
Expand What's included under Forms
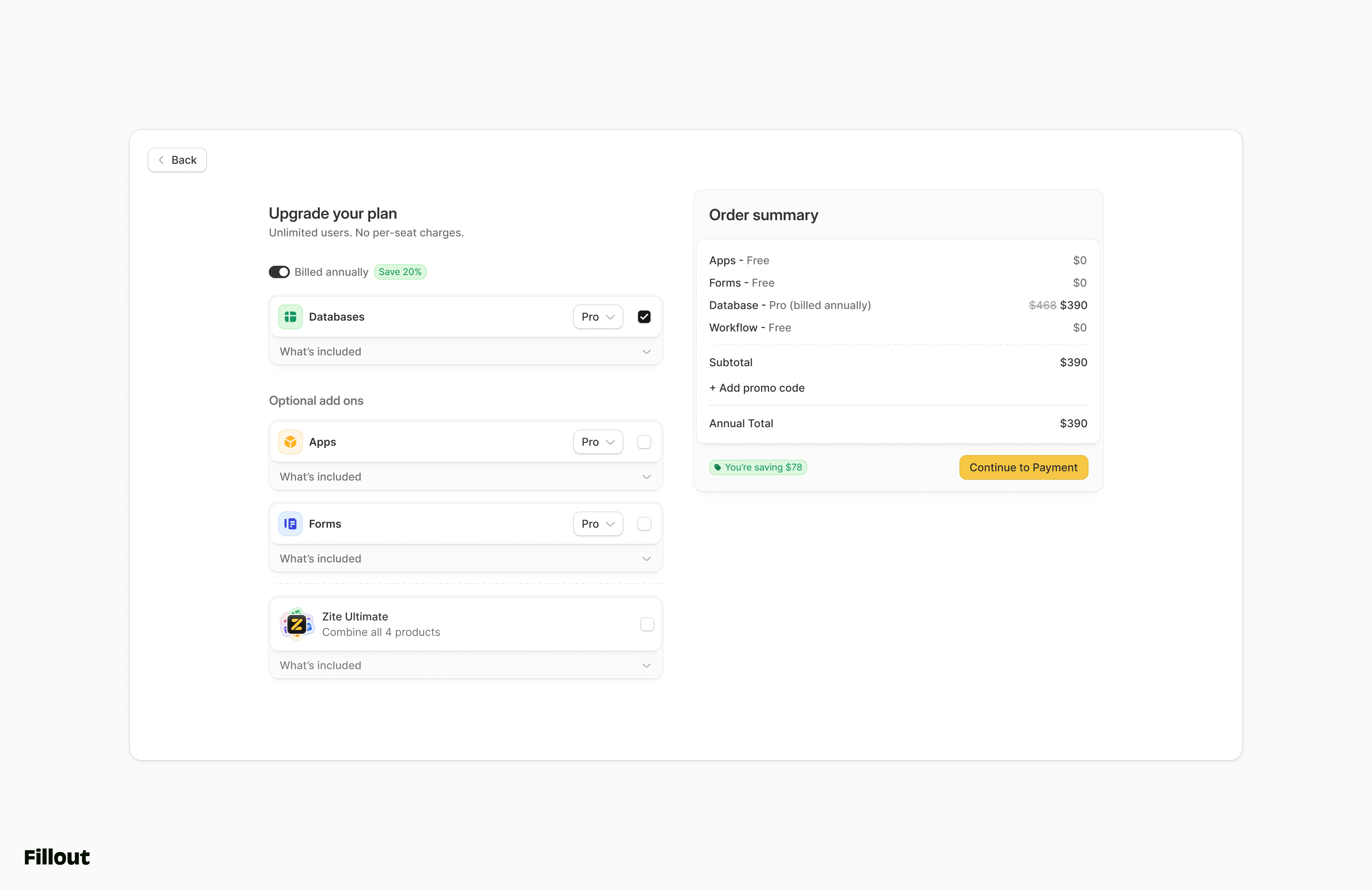465,558
